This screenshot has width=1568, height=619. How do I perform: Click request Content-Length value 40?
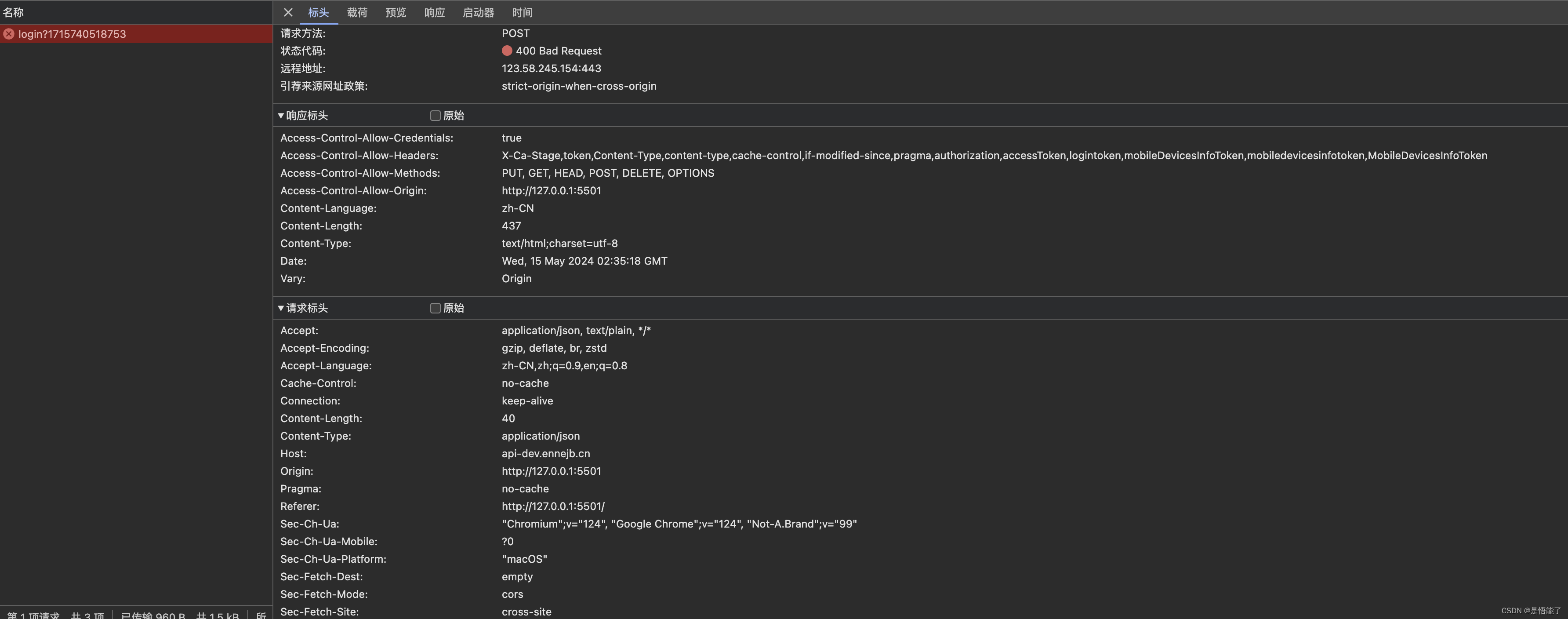pos(508,419)
